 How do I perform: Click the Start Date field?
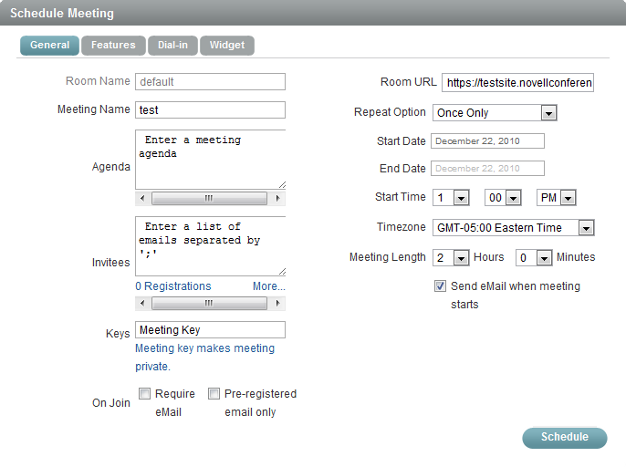point(488,141)
